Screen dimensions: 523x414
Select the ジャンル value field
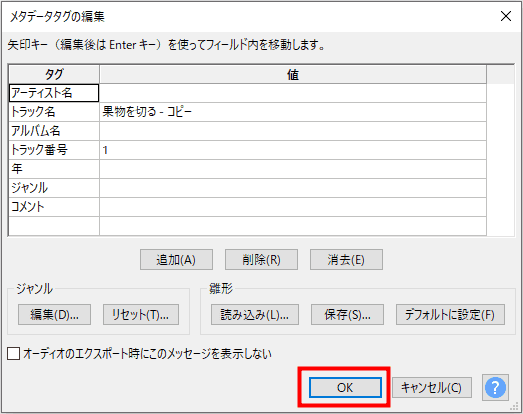293,188
